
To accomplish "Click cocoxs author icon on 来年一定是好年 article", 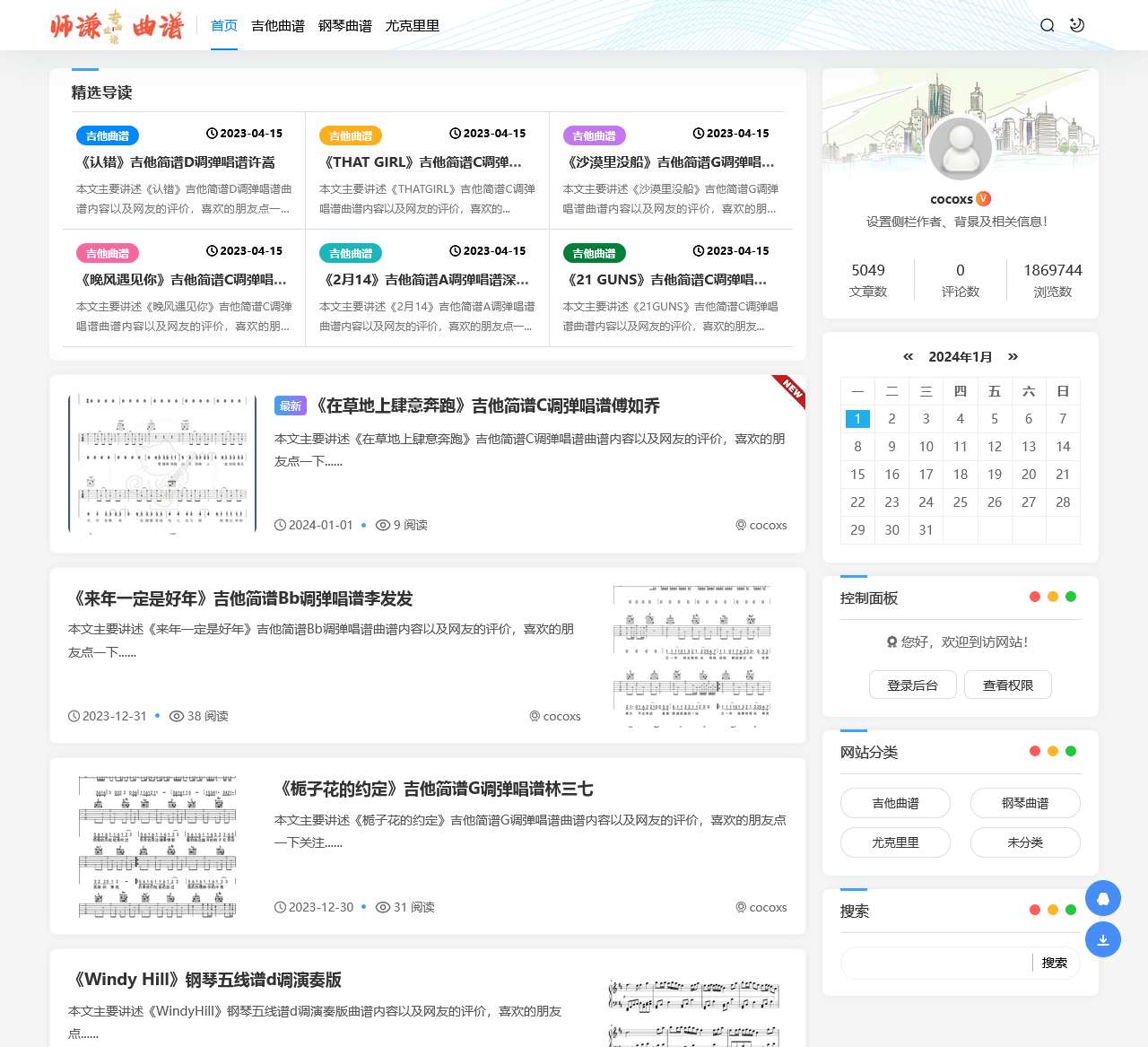I will [x=535, y=716].
